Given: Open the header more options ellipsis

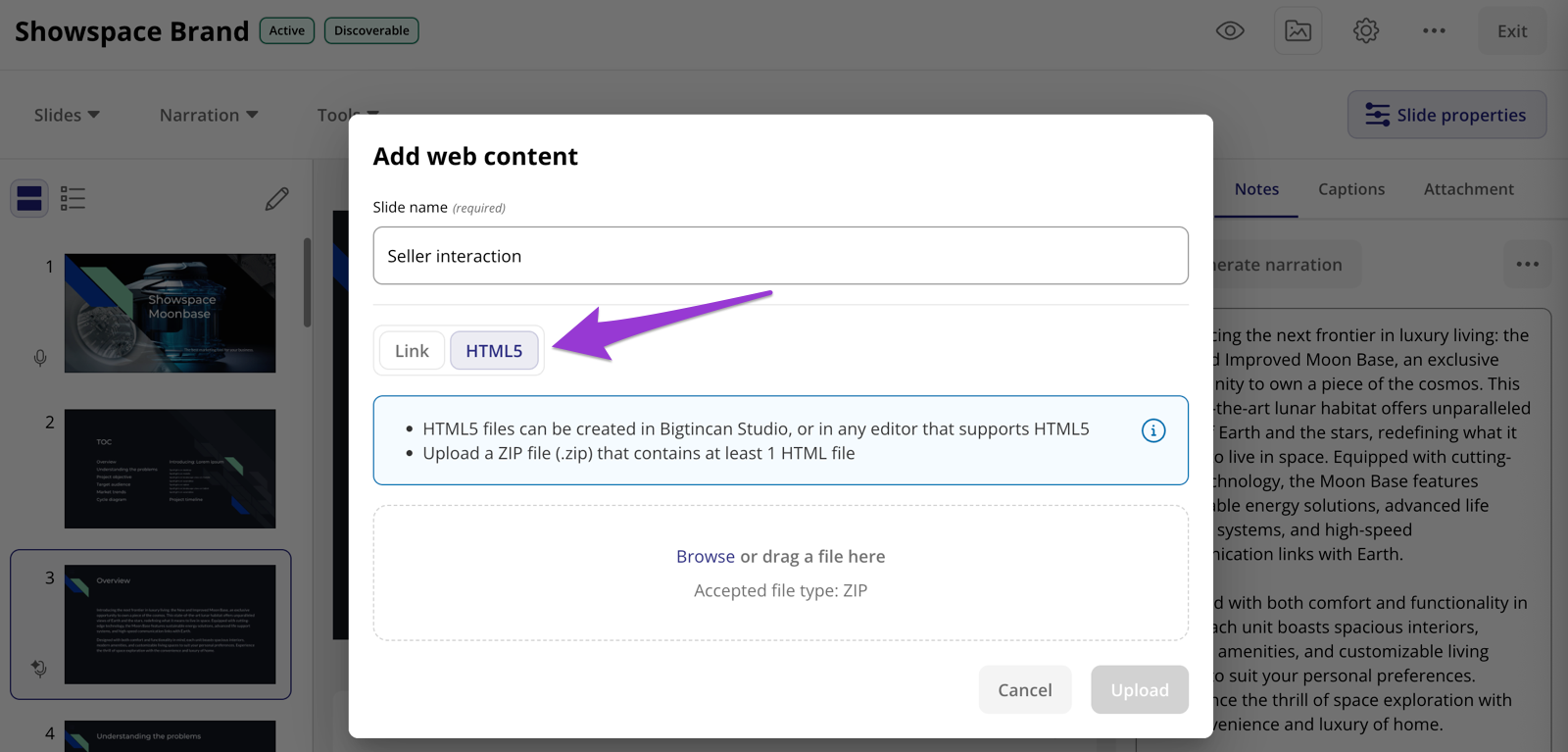Looking at the screenshot, I should pos(1434,30).
